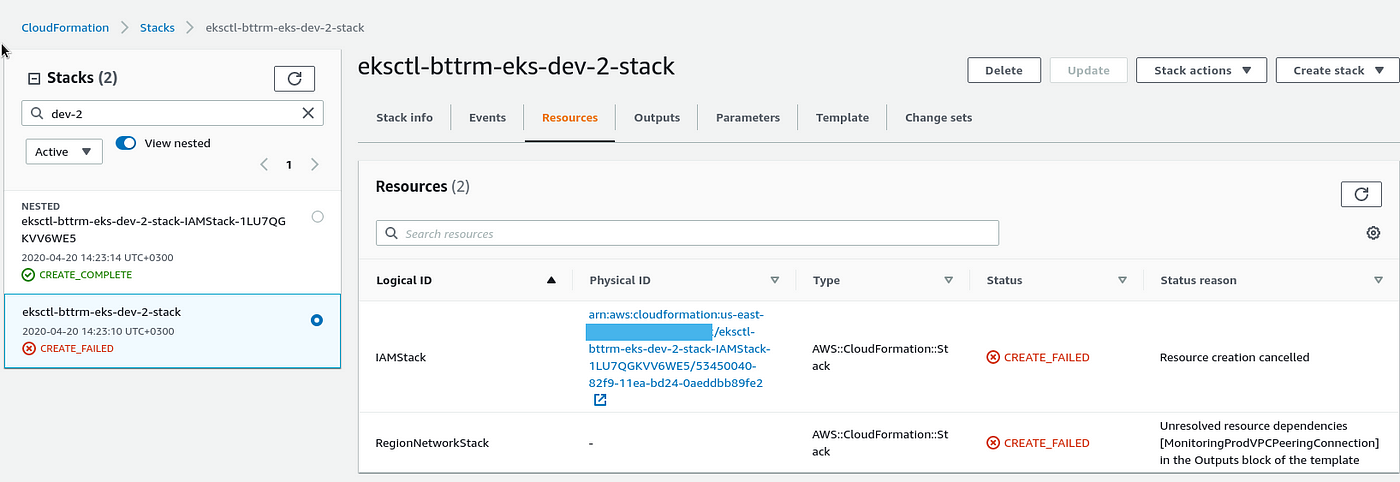Sort by Status reason column
The width and height of the screenshot is (1400, 482).
(x=1378, y=281)
